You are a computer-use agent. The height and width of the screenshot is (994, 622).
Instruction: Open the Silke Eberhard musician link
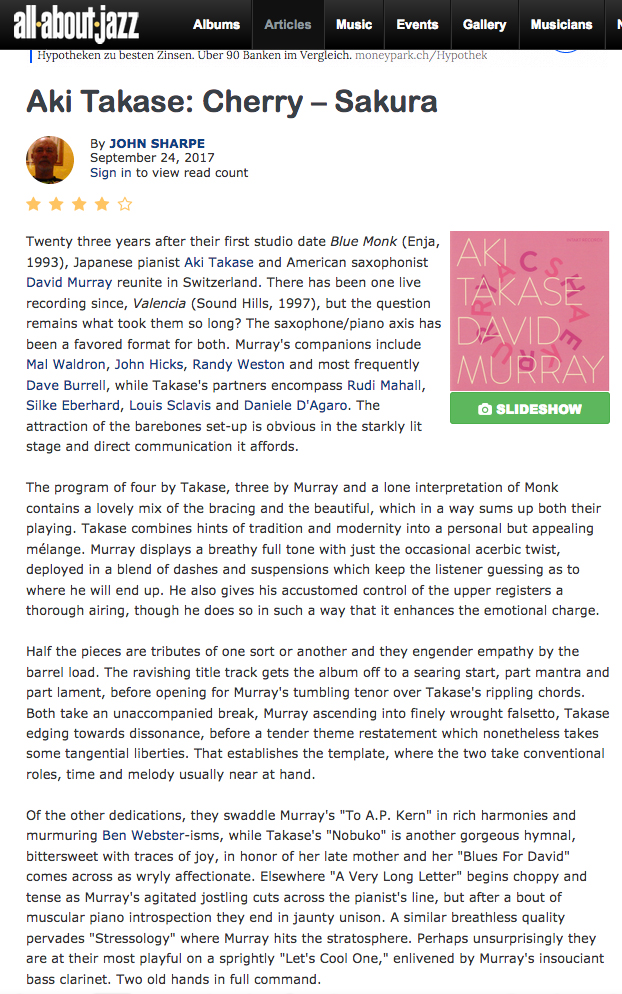(x=73, y=405)
